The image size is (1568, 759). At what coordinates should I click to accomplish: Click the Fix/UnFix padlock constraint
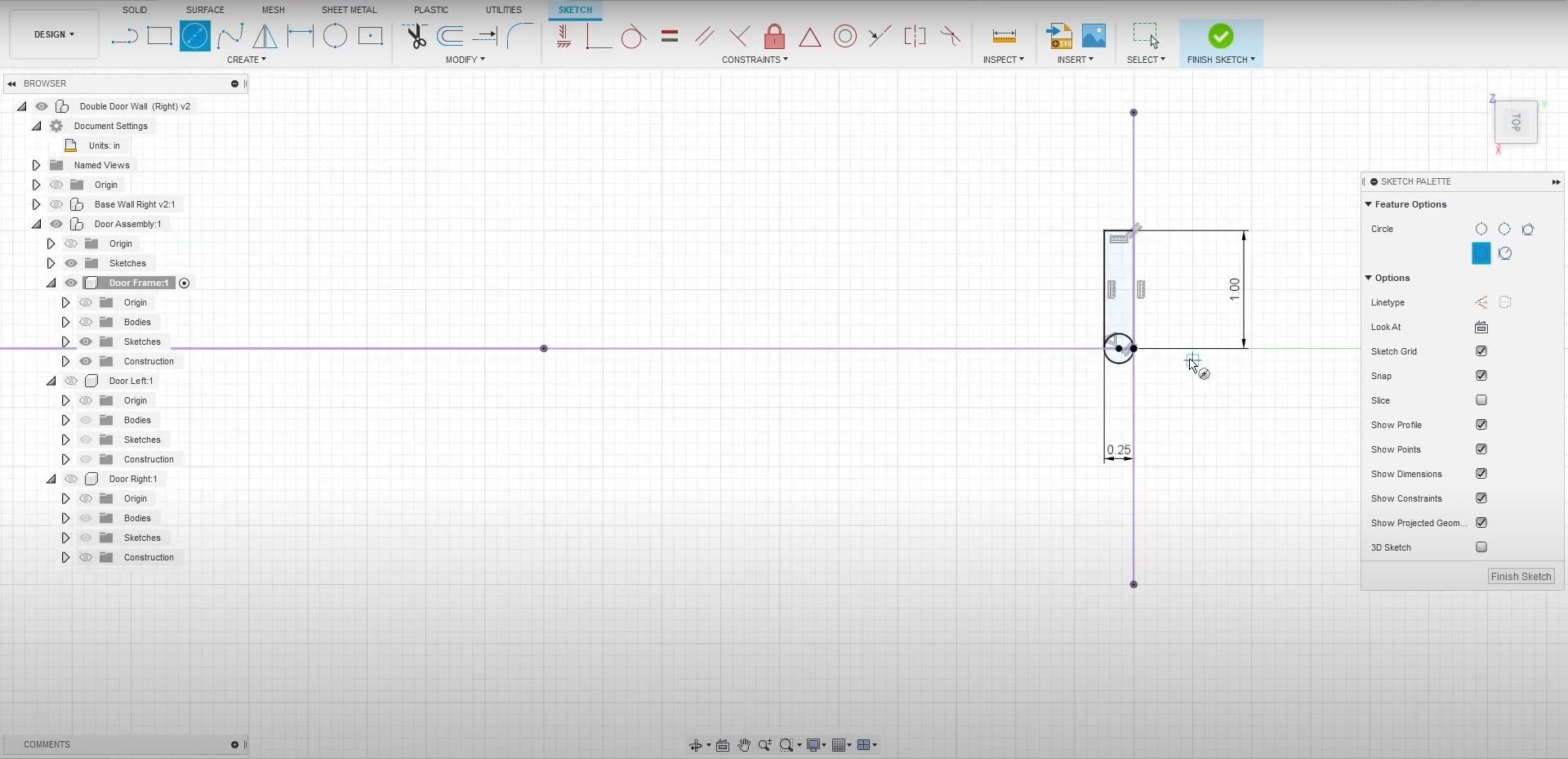774,36
